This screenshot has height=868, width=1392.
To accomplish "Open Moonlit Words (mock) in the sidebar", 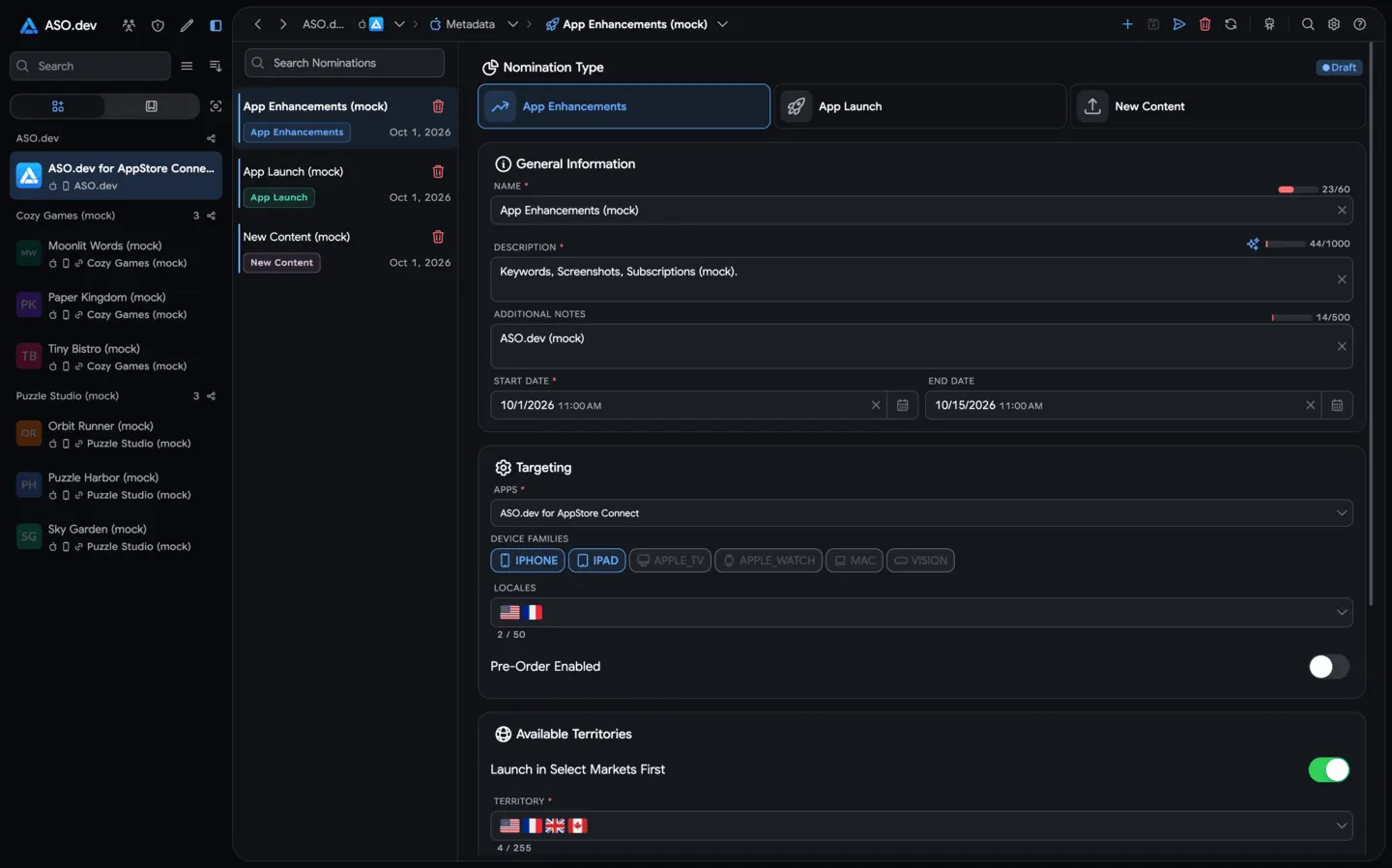I will point(116,253).
